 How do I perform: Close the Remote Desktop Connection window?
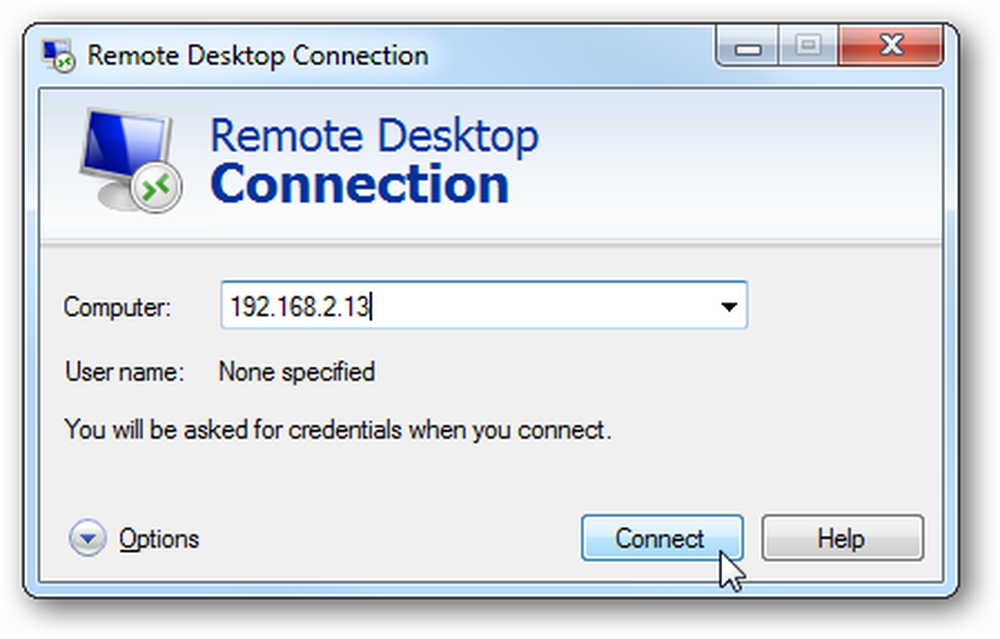pyautogui.click(x=891, y=46)
